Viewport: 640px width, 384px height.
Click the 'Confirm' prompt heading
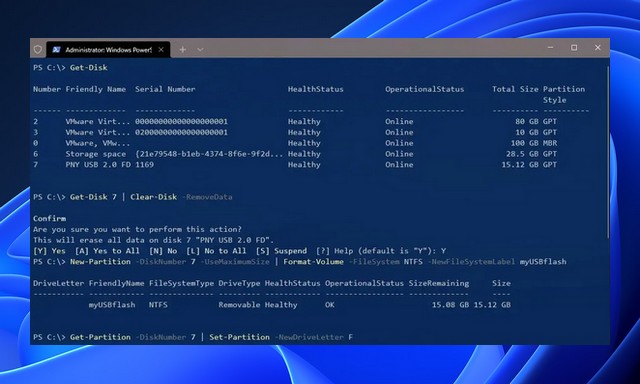click(x=49, y=218)
